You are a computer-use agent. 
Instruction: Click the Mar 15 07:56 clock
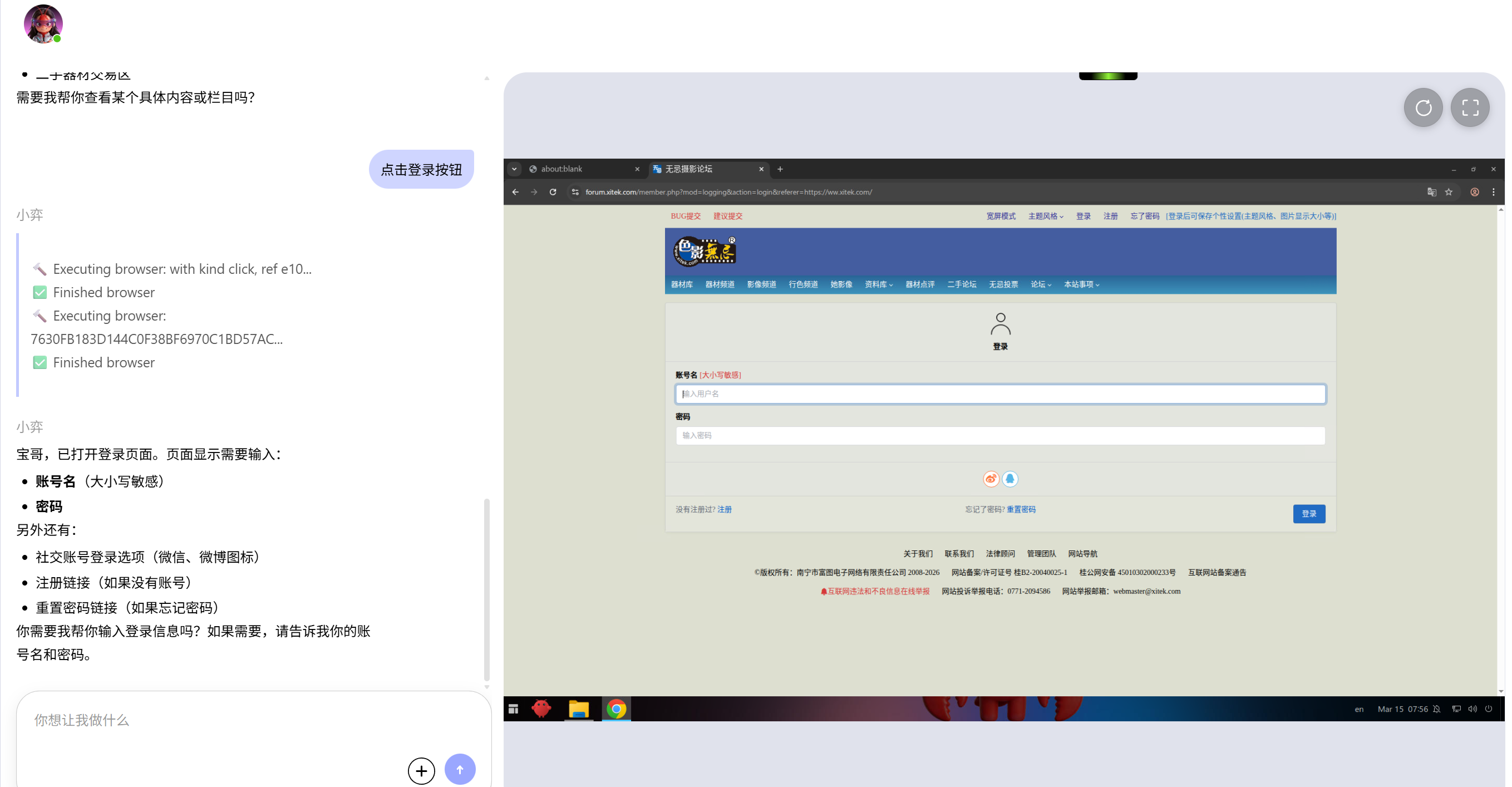click(x=1403, y=710)
